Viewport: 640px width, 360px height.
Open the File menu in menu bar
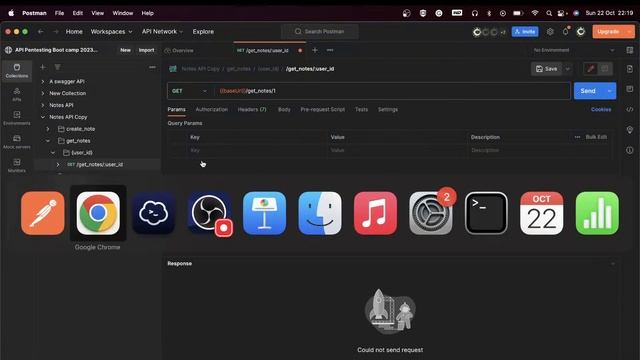tap(59, 13)
